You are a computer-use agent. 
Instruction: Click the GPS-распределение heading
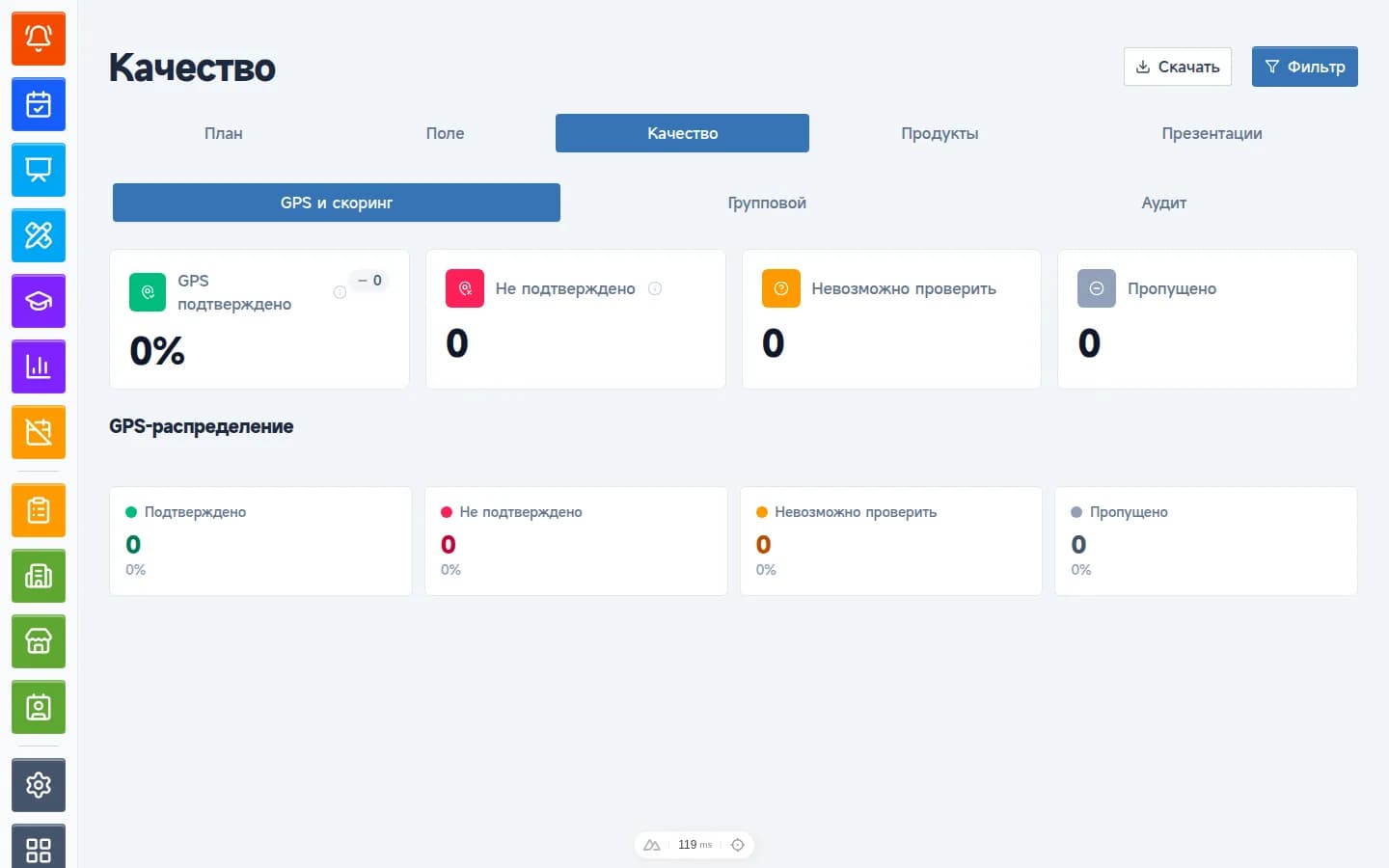202,426
